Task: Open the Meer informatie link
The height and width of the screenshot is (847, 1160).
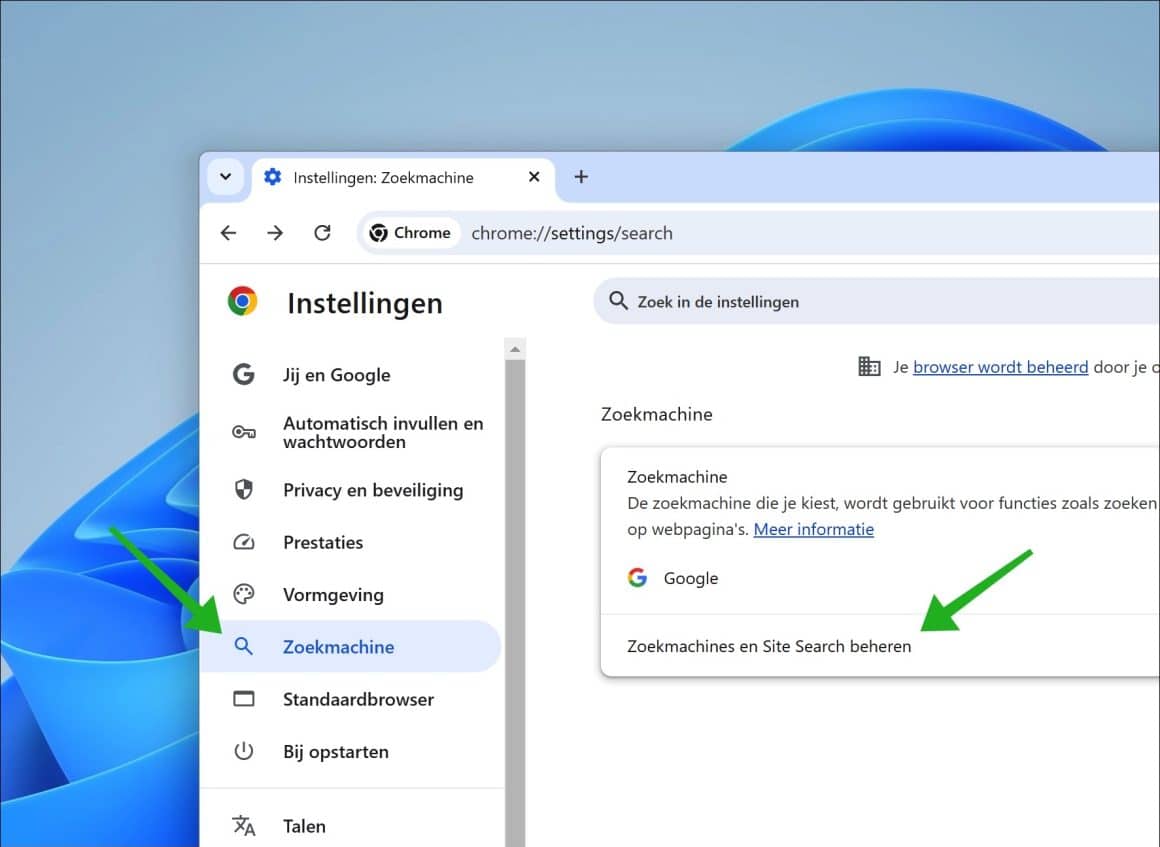Action: [x=813, y=529]
